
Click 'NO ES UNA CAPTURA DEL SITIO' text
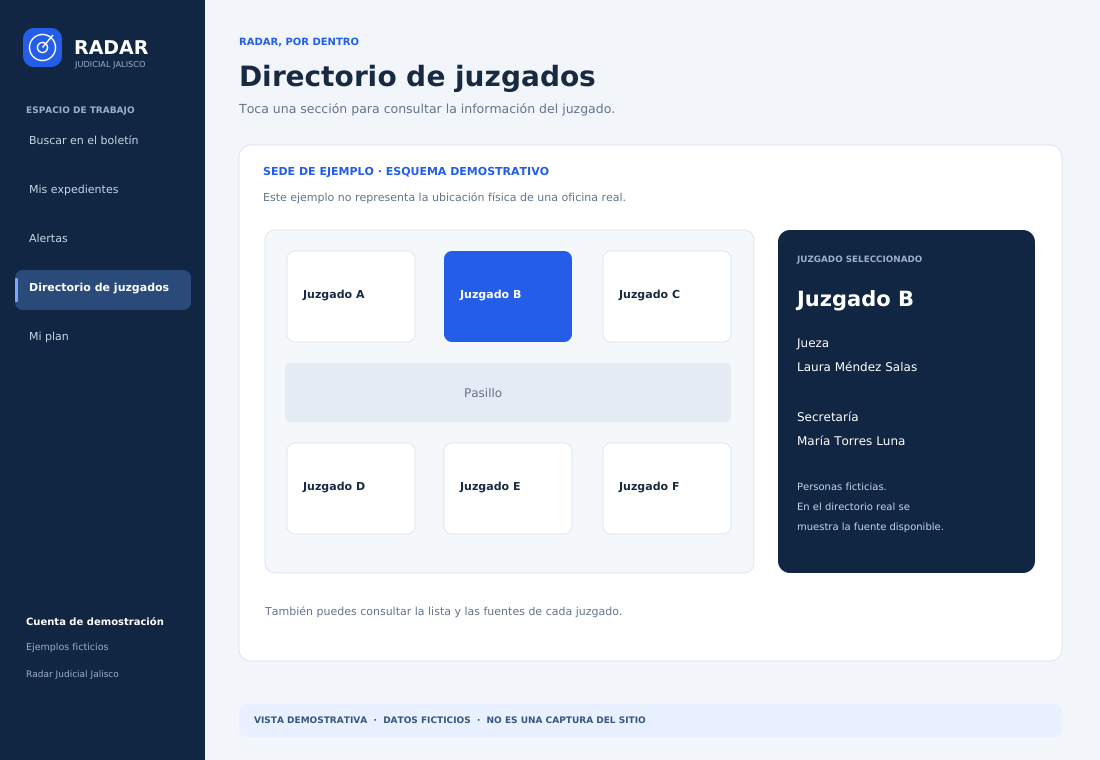pyautogui.click(x=565, y=720)
